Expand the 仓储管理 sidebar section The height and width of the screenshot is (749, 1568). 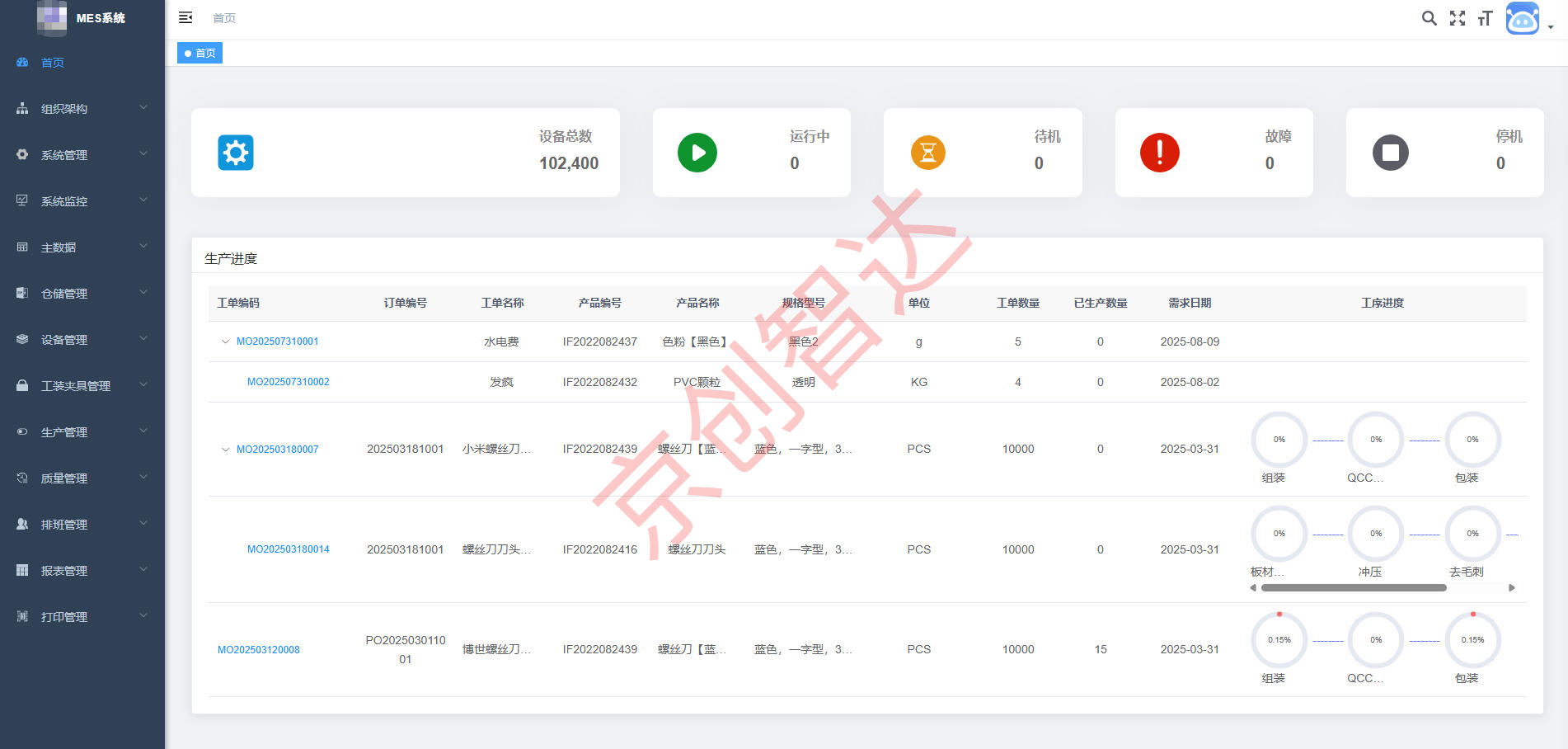click(x=80, y=293)
